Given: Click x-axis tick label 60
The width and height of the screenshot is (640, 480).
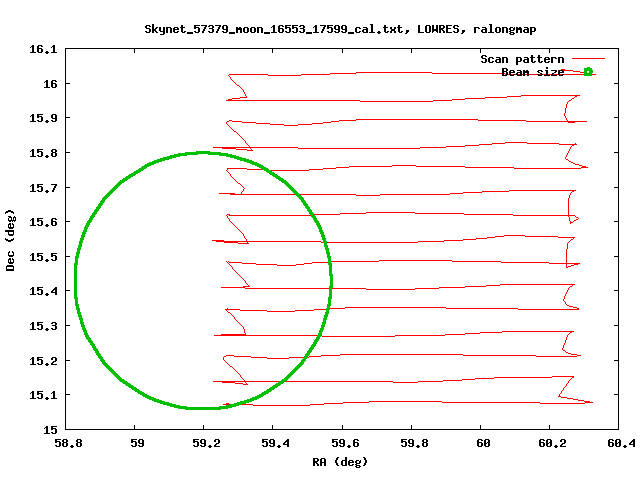Looking at the screenshot, I should (483, 443).
